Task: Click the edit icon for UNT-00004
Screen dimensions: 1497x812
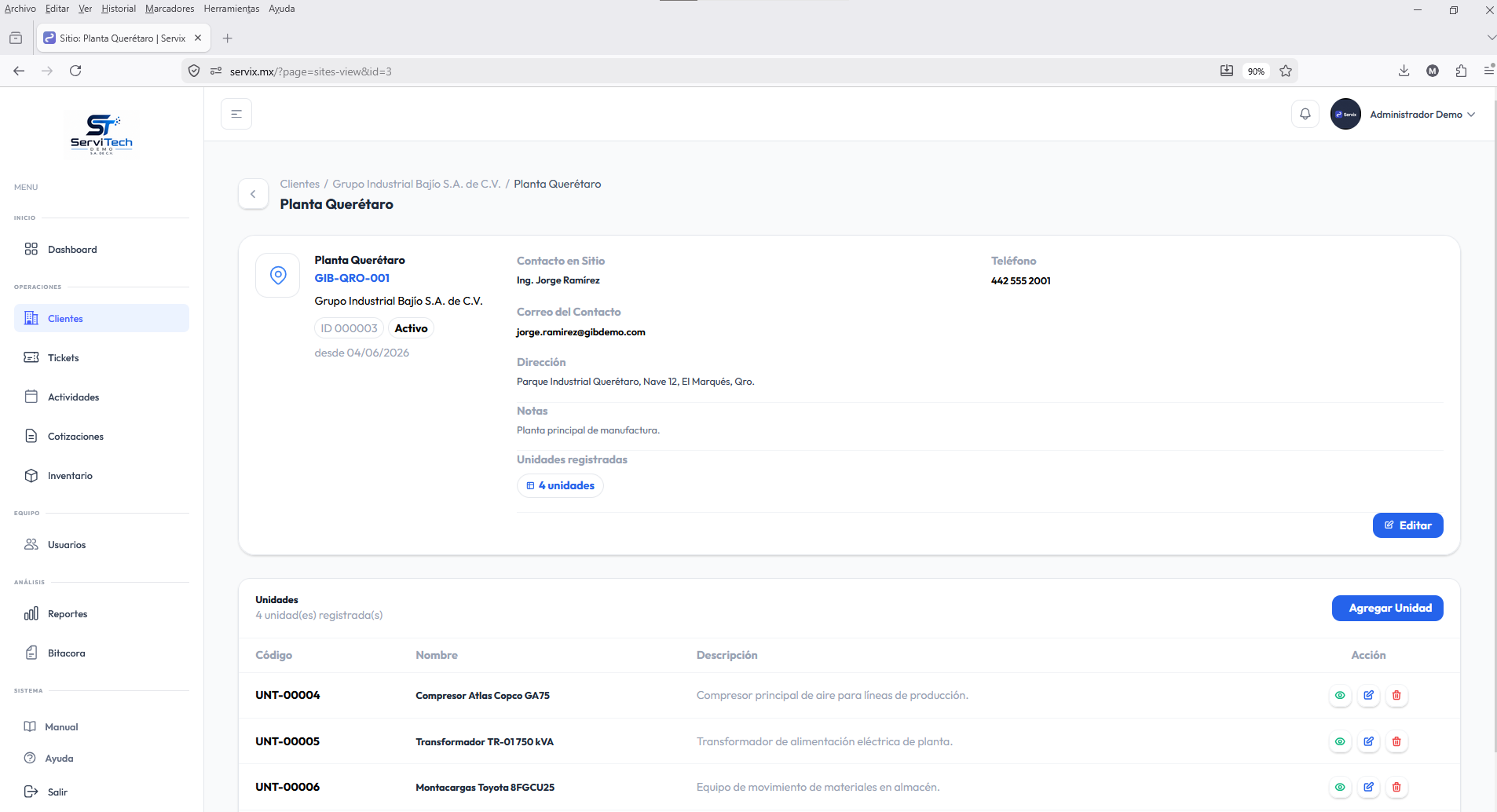Action: pyautogui.click(x=1368, y=695)
